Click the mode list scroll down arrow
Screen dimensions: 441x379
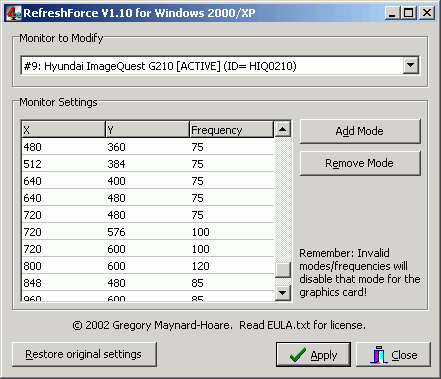point(283,293)
